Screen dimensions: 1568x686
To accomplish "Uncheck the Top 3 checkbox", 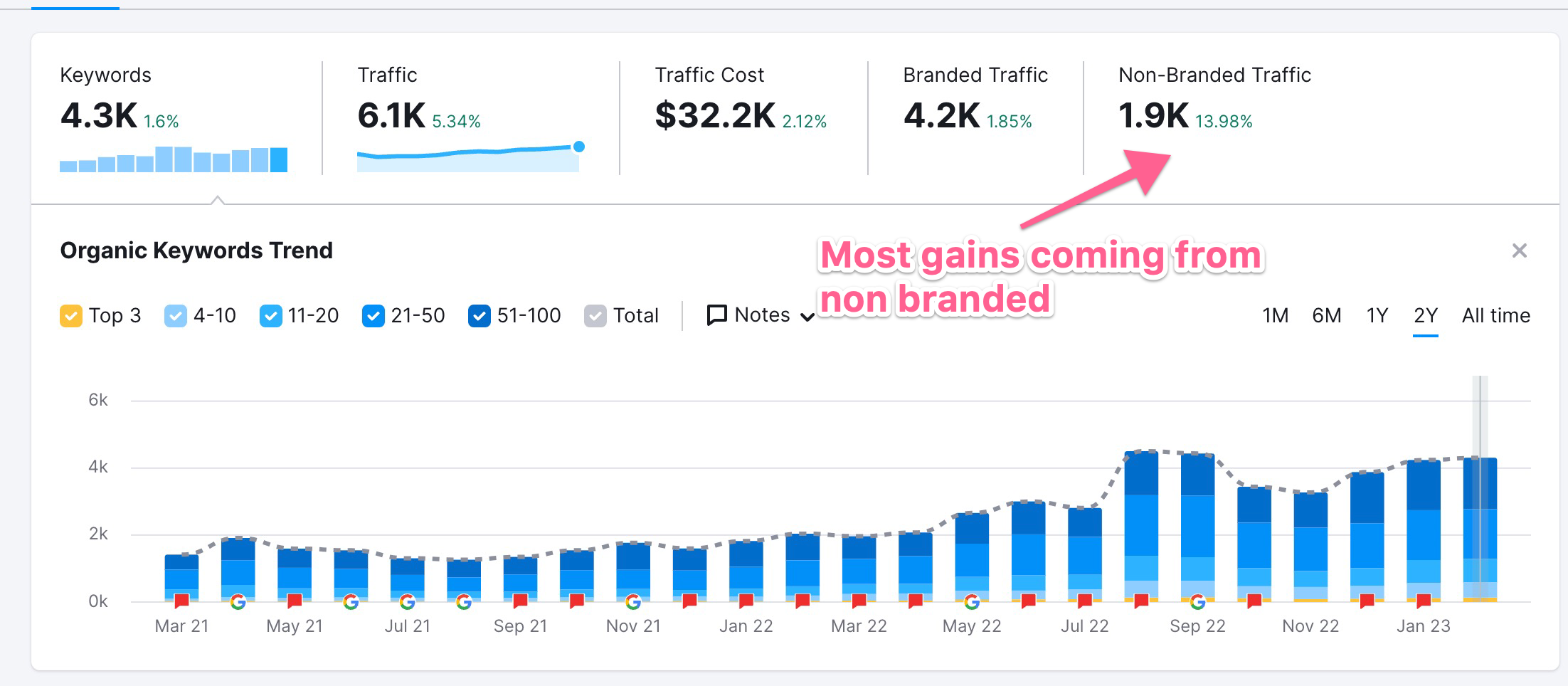I will click(71, 315).
